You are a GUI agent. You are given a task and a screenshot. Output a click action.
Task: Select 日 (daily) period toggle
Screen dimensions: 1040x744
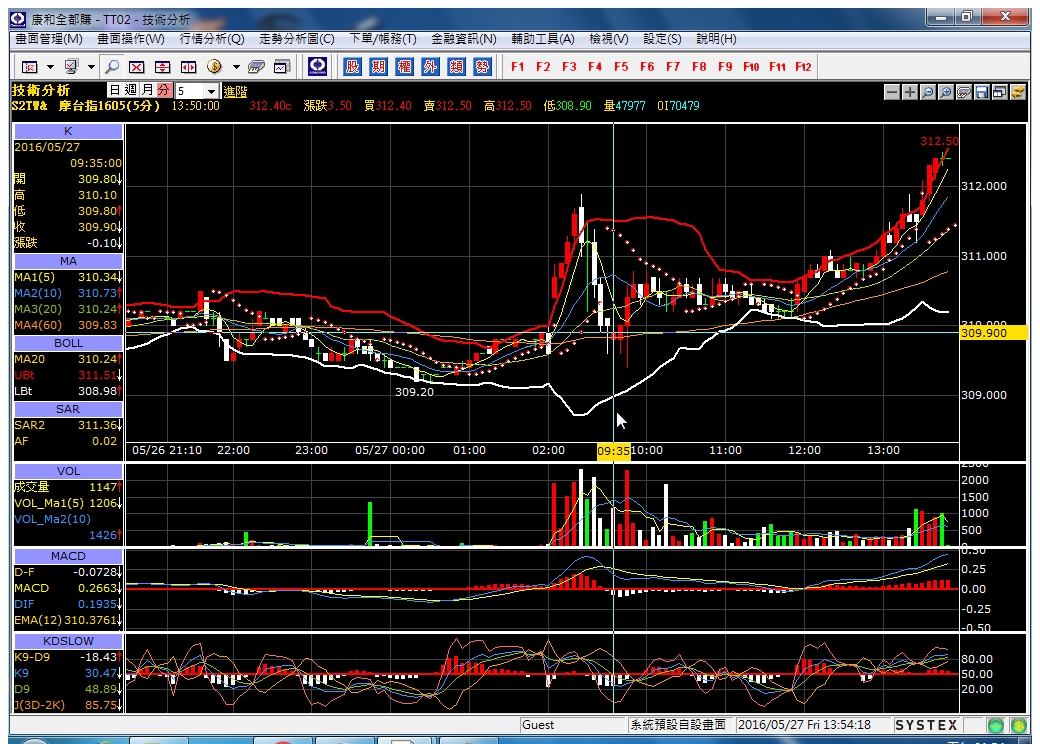(x=115, y=90)
